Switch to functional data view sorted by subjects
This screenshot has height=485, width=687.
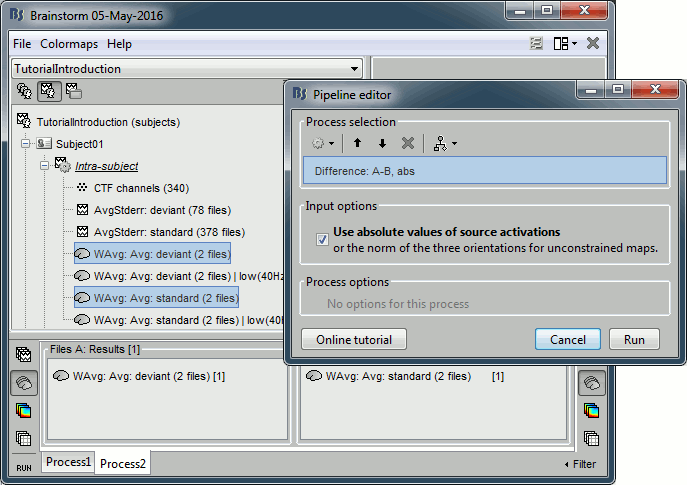tap(48, 92)
